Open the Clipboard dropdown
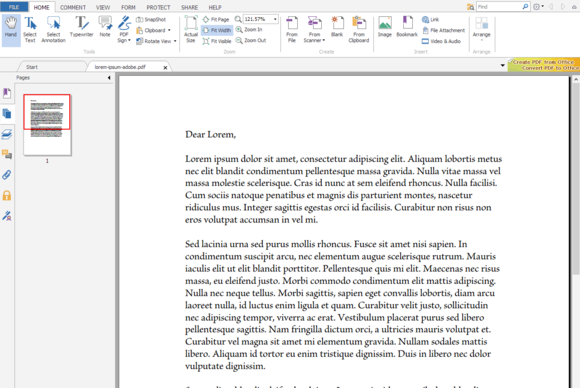The image size is (580, 388). coord(154,30)
